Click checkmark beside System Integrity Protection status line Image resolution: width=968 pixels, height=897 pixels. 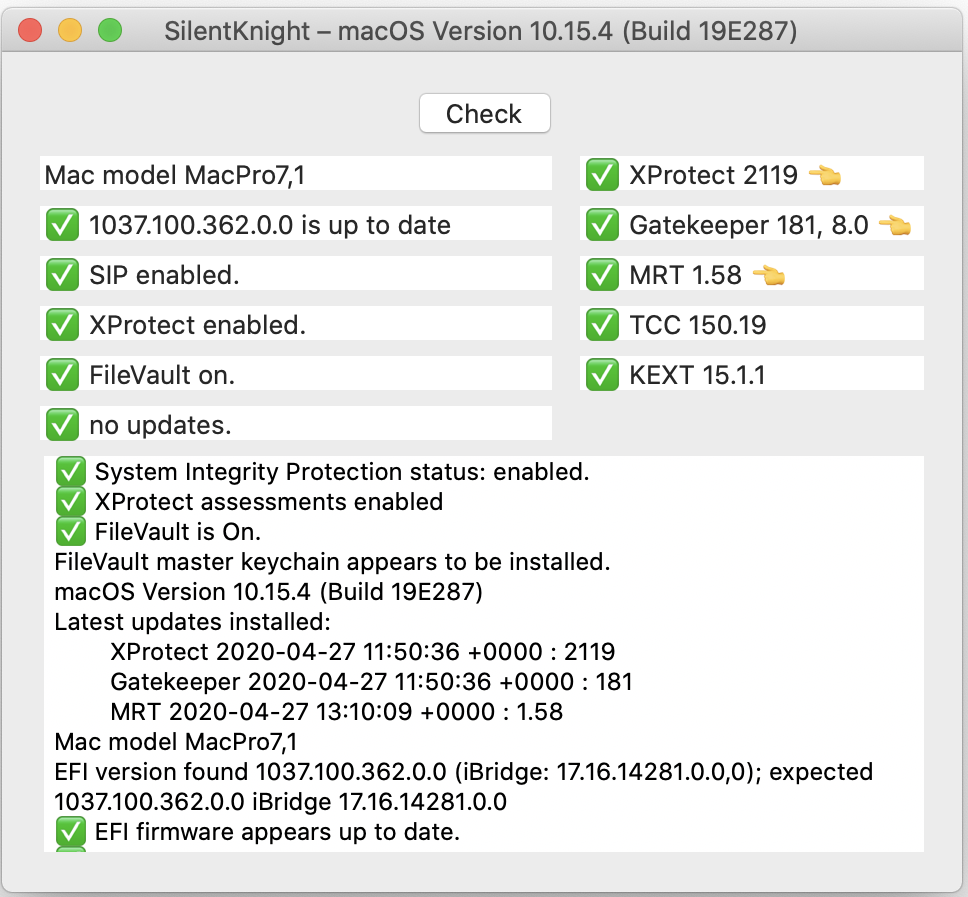coord(71,472)
